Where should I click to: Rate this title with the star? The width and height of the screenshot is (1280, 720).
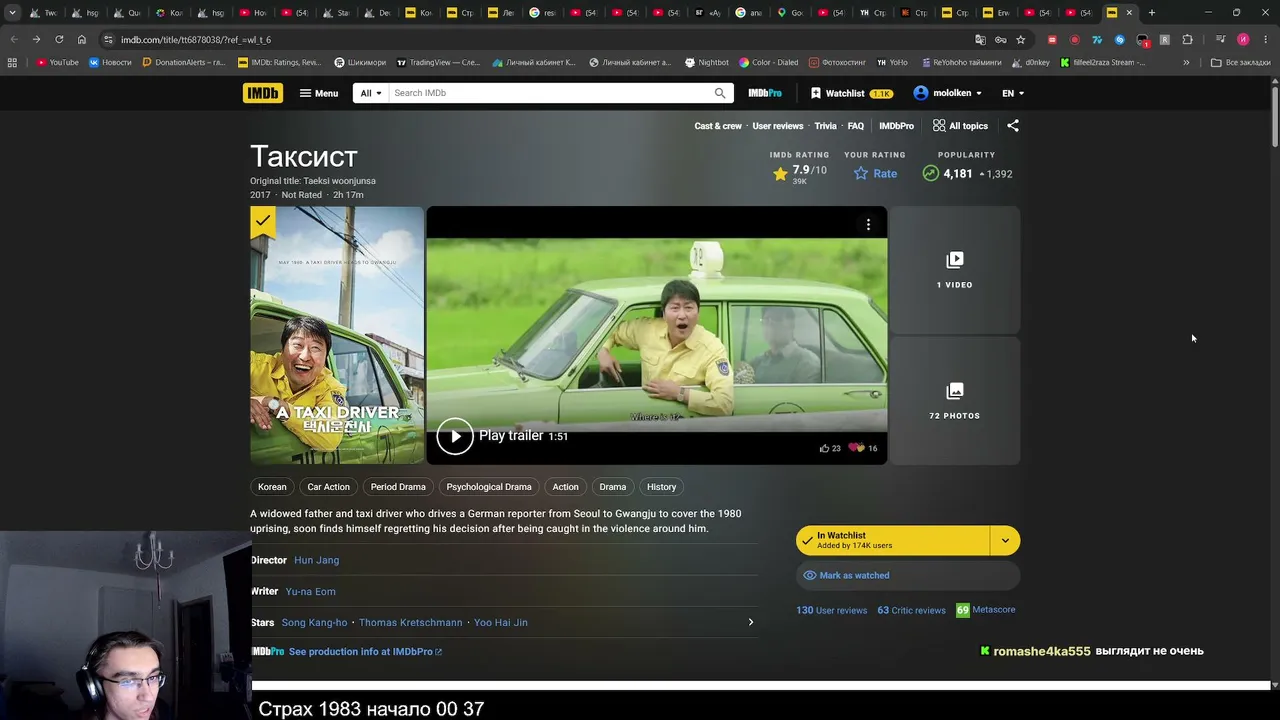click(875, 173)
